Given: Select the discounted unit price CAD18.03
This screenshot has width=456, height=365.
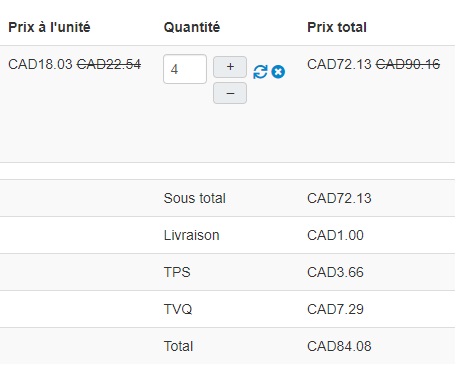Looking at the screenshot, I should pos(40,64).
